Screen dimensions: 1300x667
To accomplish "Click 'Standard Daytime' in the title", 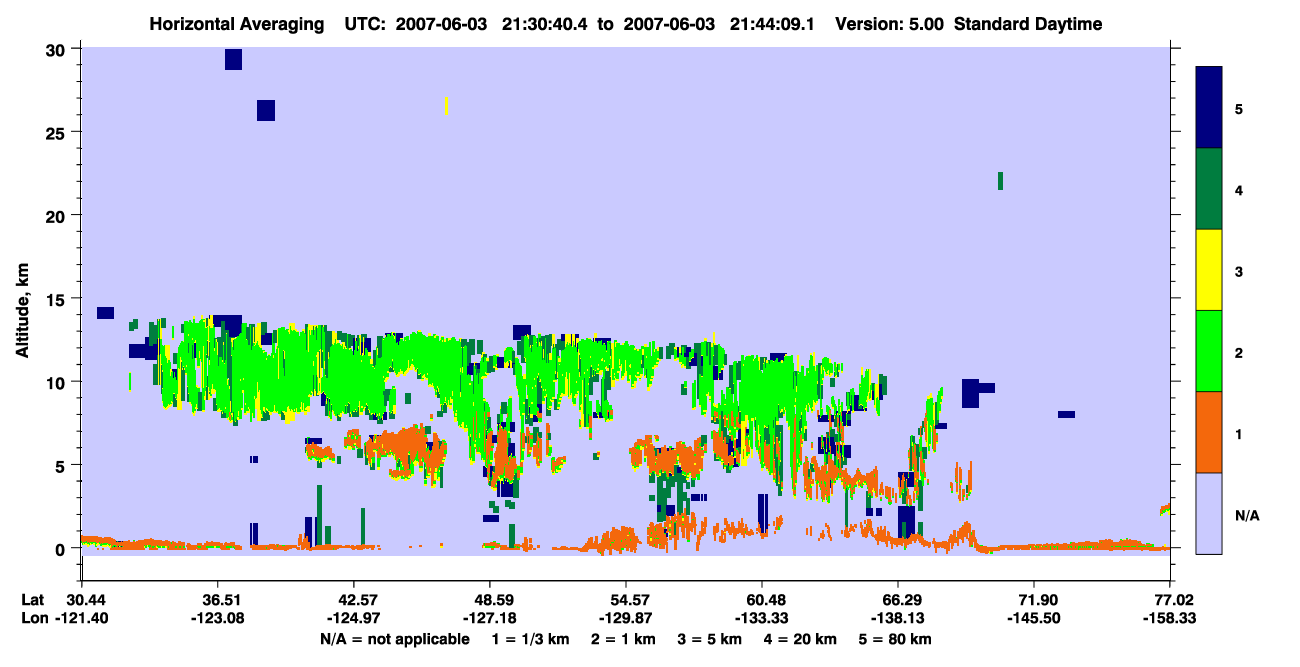I will [x=1028, y=24].
